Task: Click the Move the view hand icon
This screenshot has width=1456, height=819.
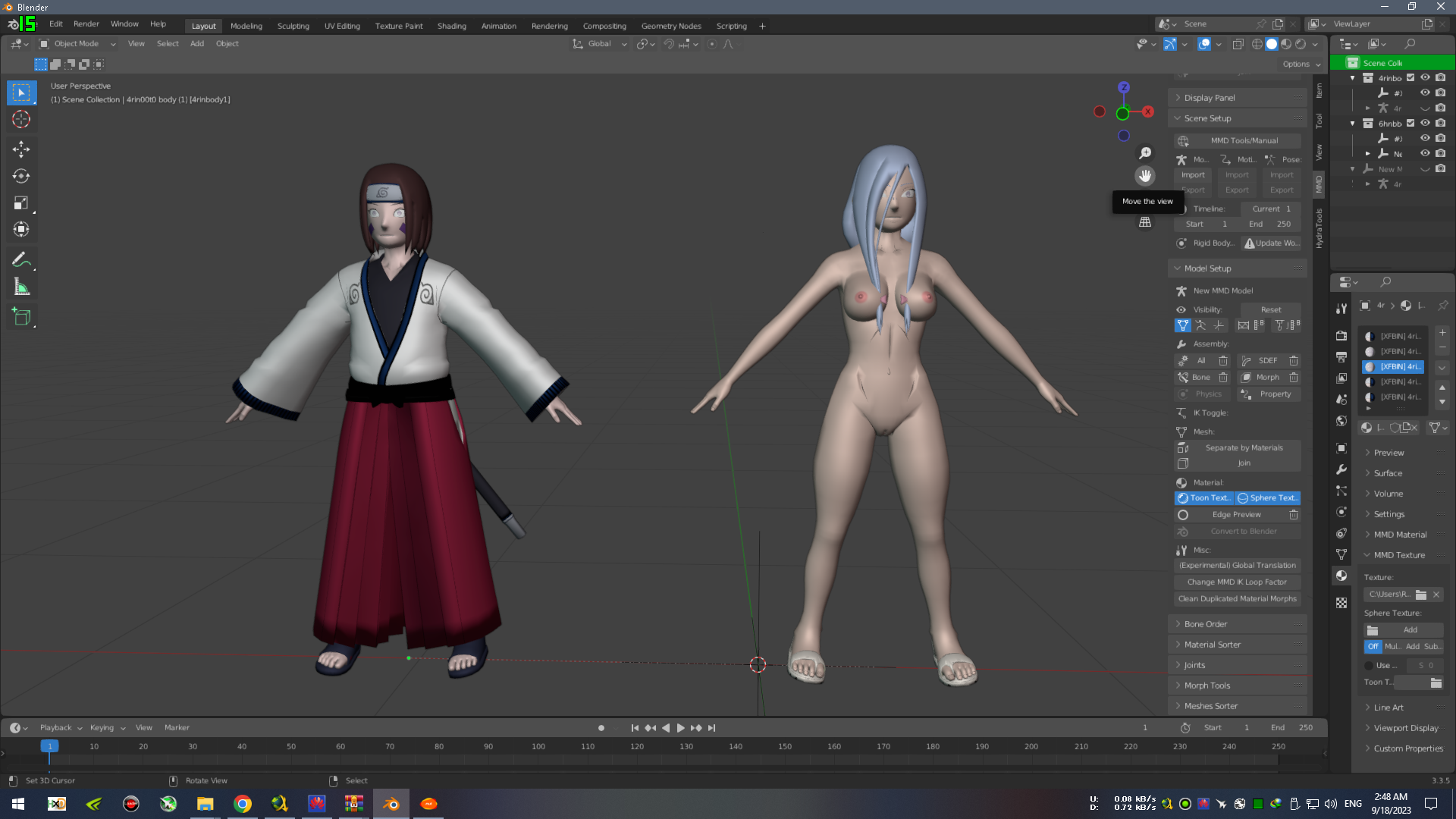Action: (x=1145, y=176)
